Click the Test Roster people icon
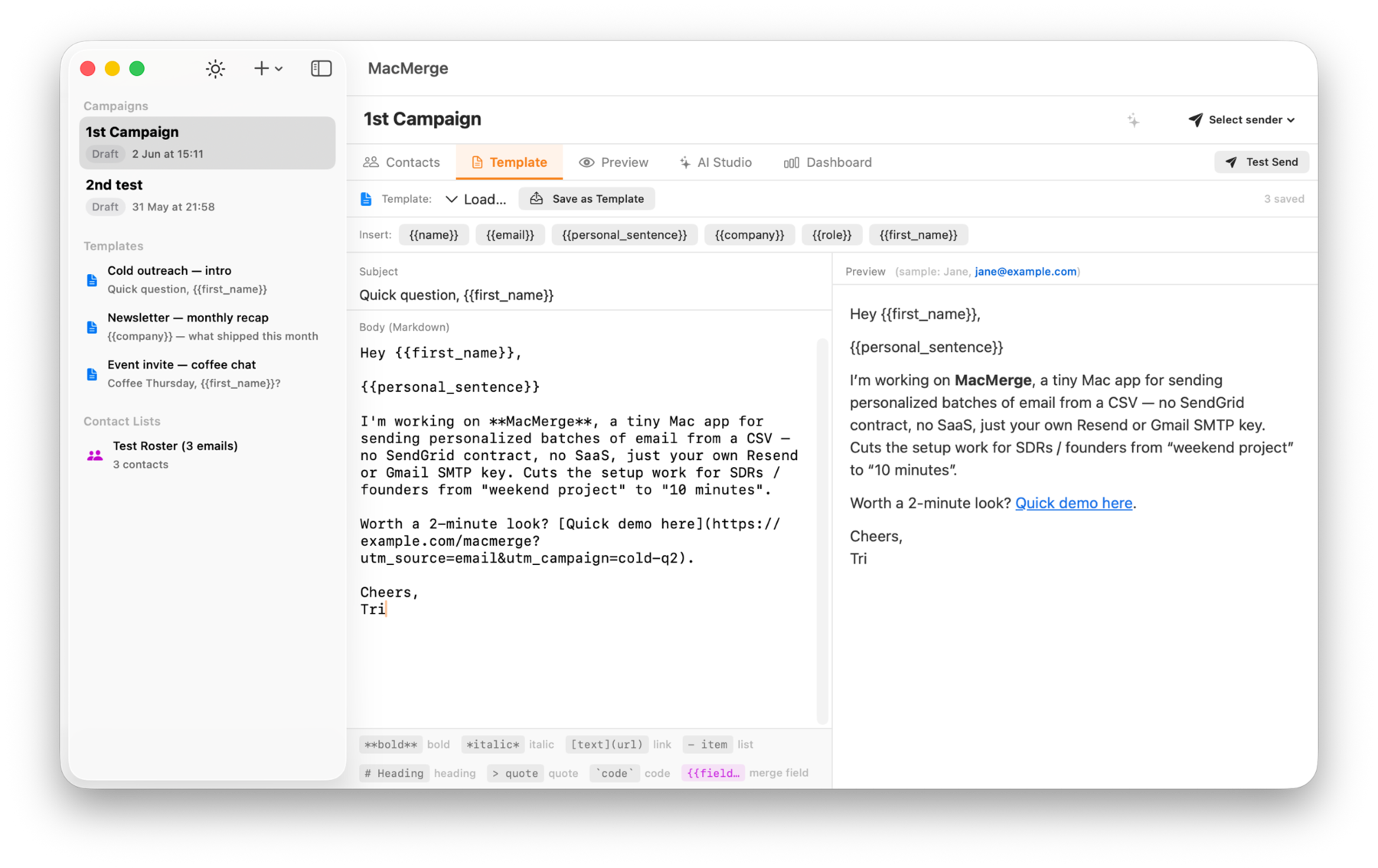Screen dimensions: 1378x868 coord(95,455)
